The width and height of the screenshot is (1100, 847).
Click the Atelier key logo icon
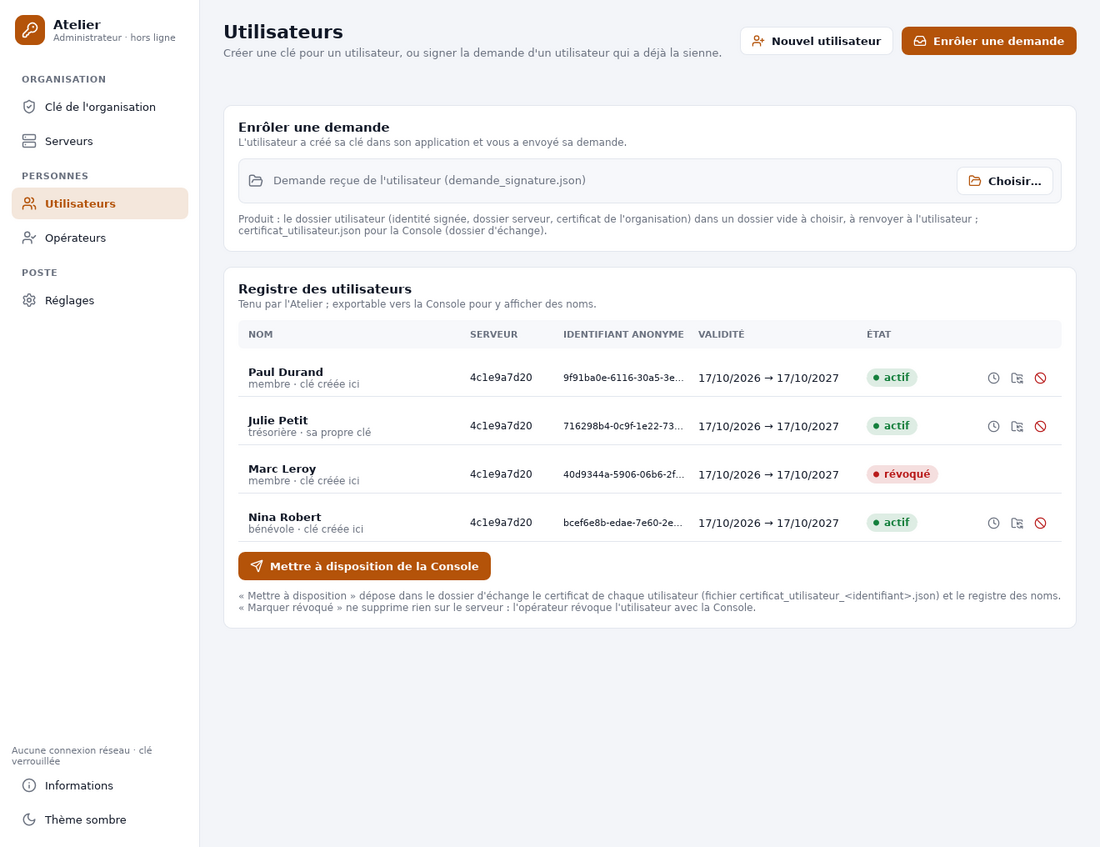[x=30, y=30]
